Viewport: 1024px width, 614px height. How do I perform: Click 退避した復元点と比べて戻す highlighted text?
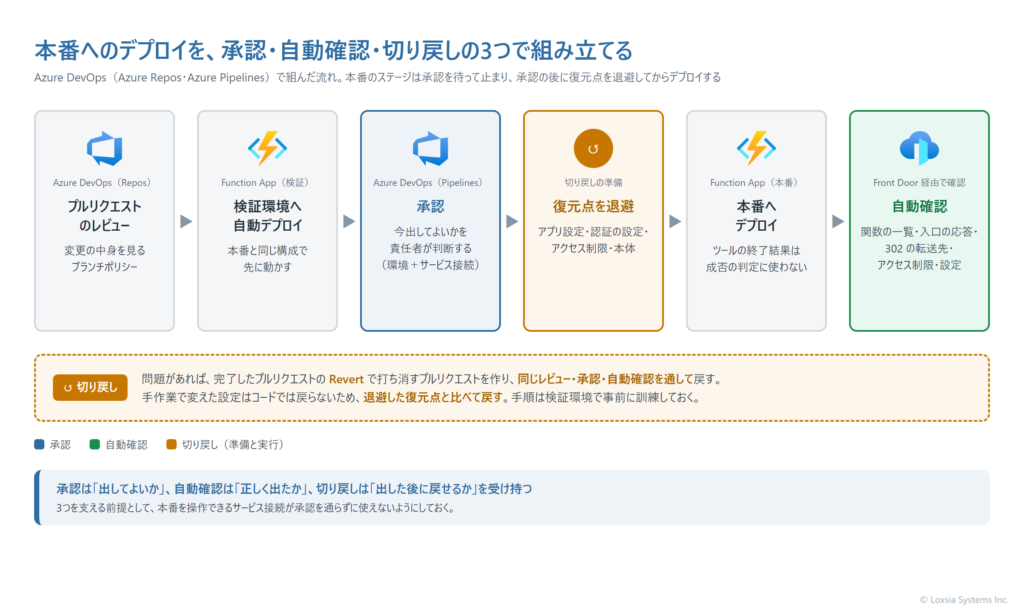[433, 397]
